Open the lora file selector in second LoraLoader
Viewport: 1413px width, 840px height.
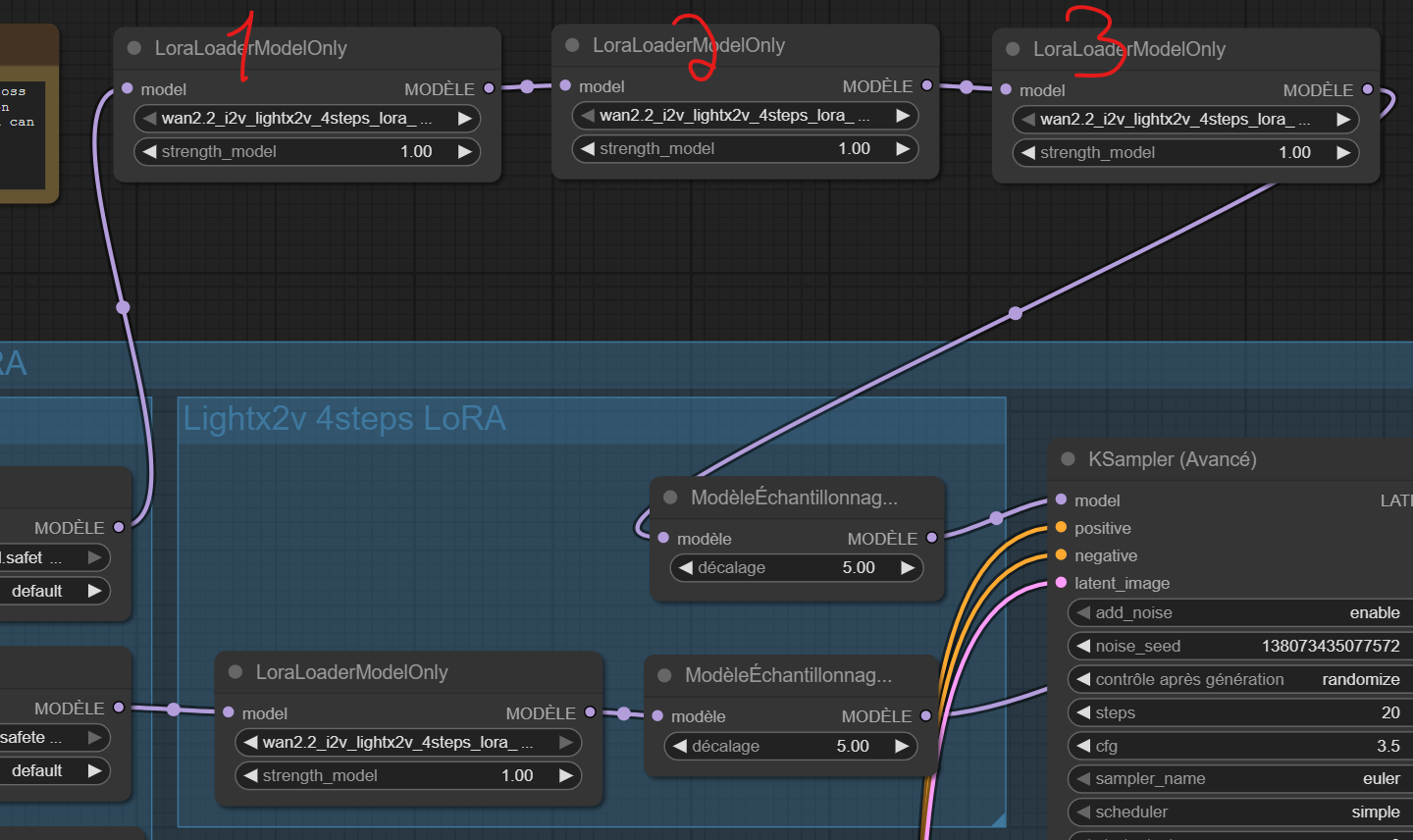point(734,116)
